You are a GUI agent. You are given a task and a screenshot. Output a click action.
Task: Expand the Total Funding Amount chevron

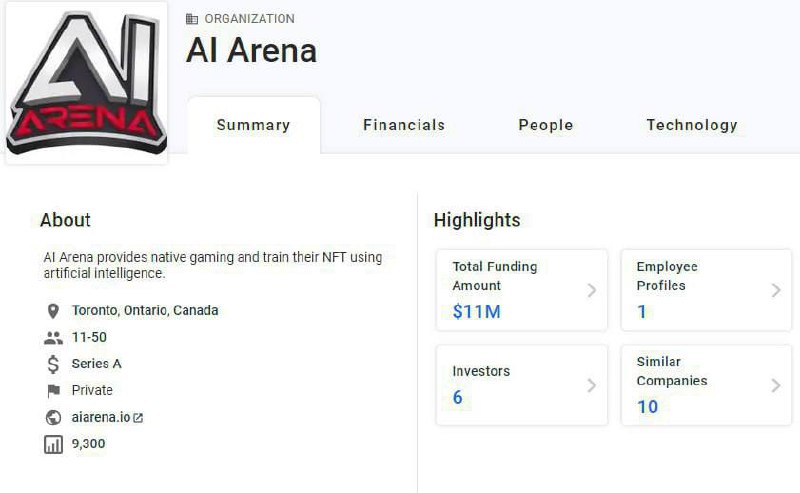(591, 291)
